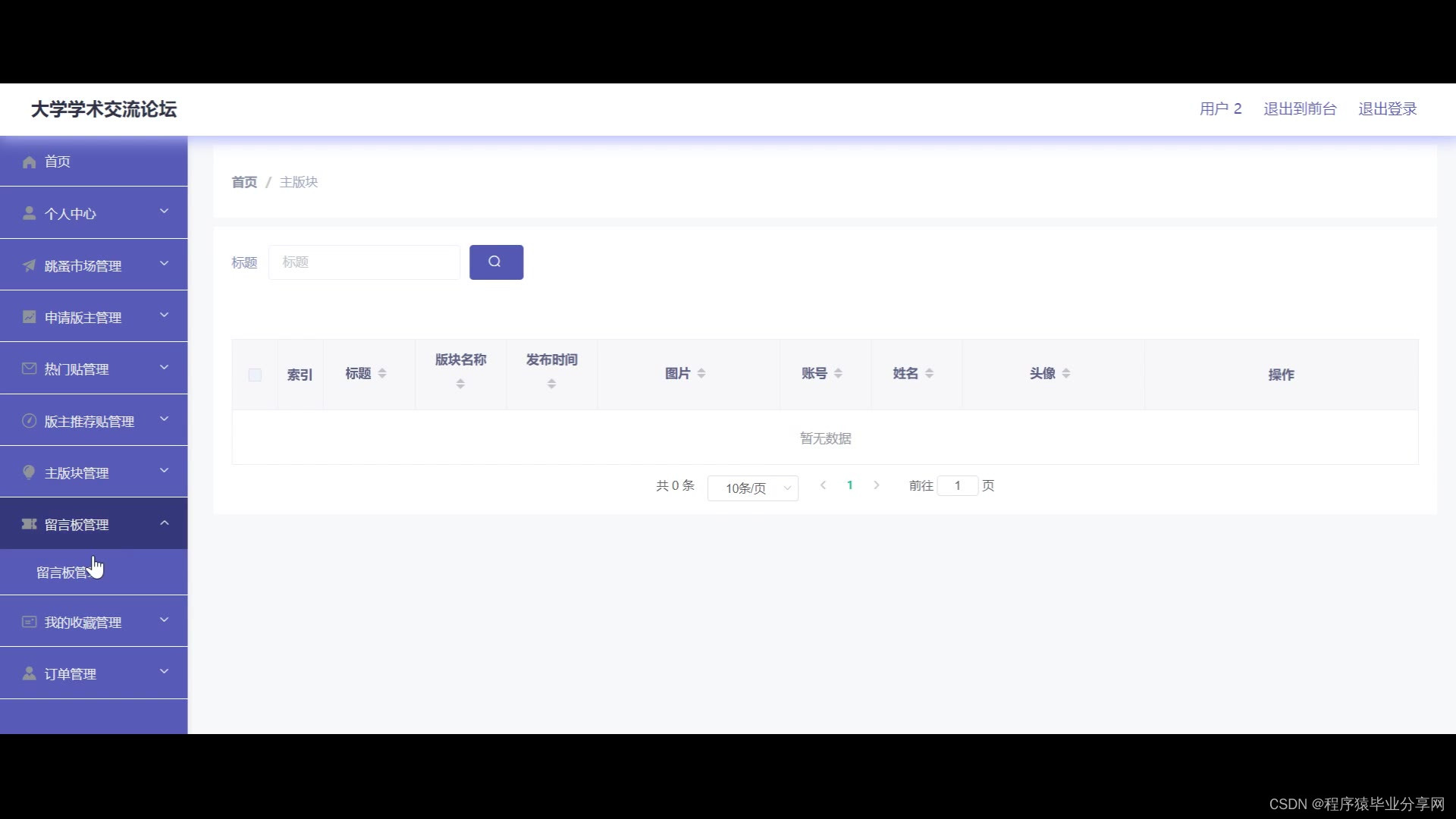Sort by 账号 column arrows

coord(838,373)
